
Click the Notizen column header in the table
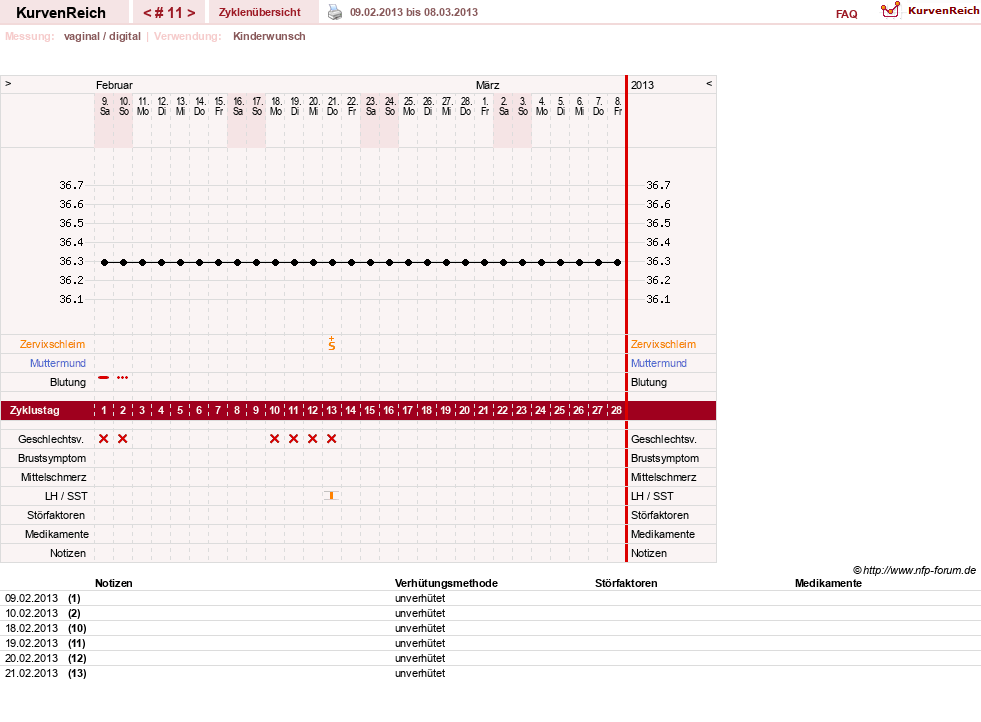tap(113, 583)
